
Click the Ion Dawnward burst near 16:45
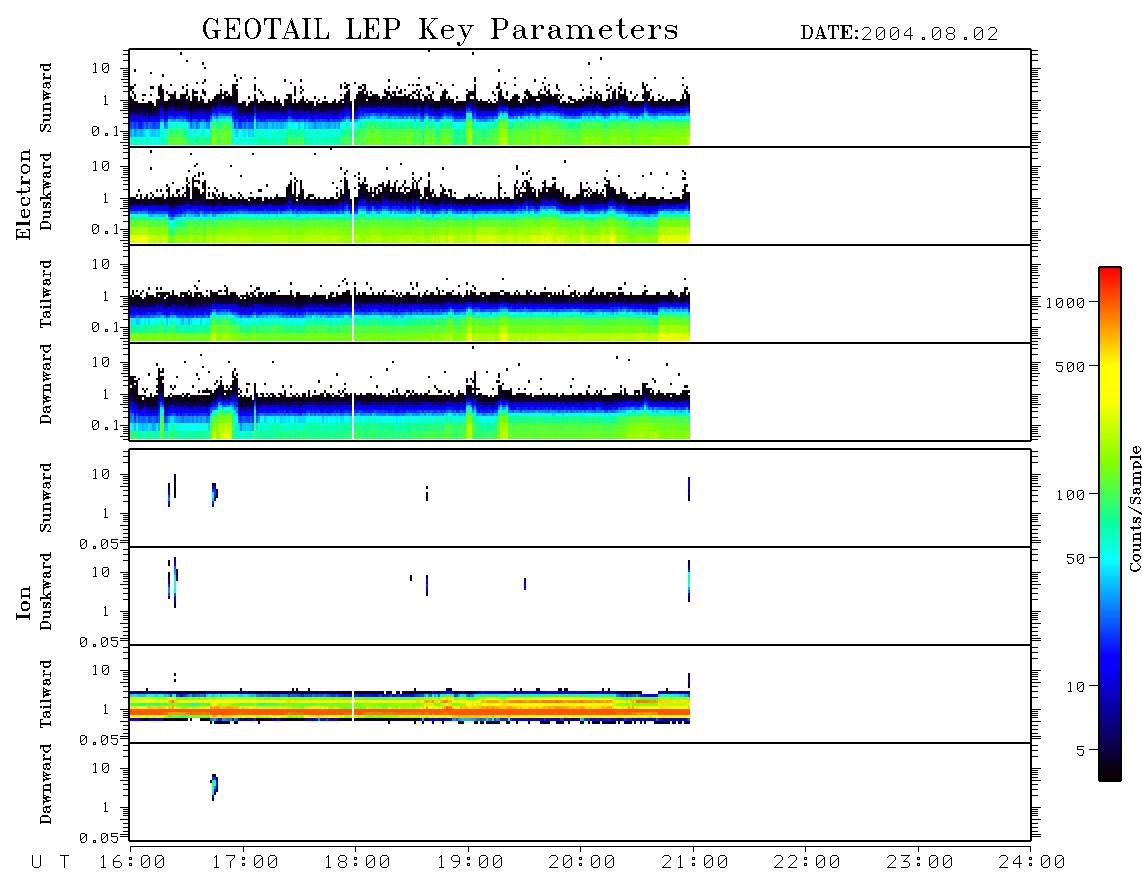(214, 787)
